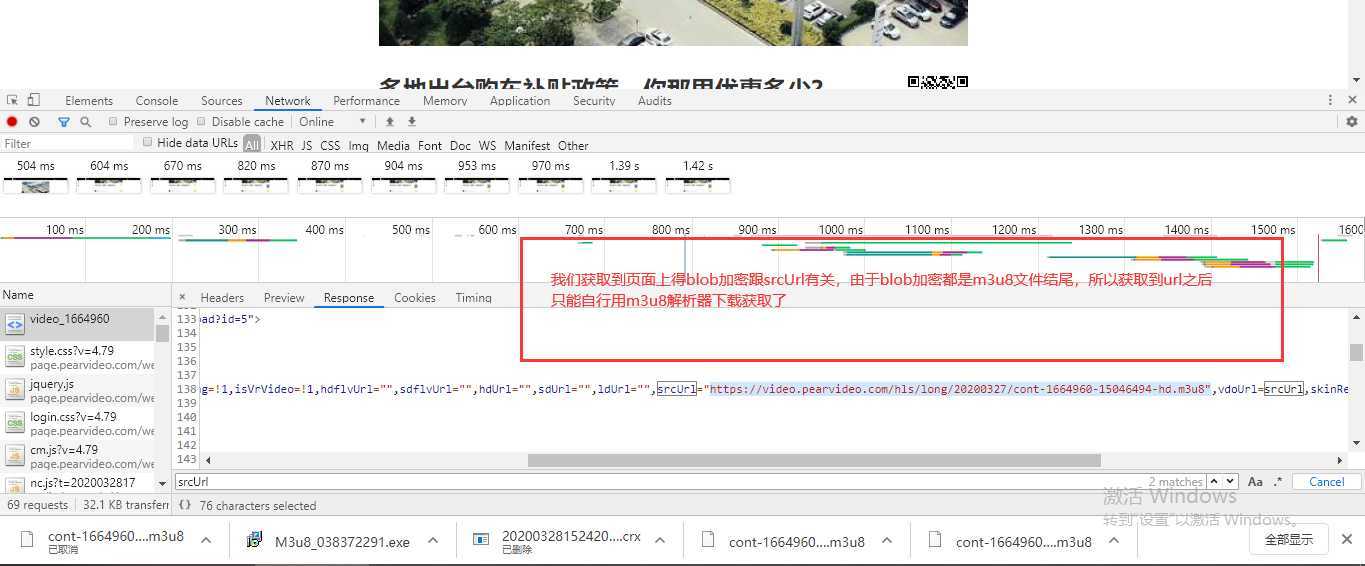Select the jquery.js request
The image size is (1365, 566).
pos(78,390)
